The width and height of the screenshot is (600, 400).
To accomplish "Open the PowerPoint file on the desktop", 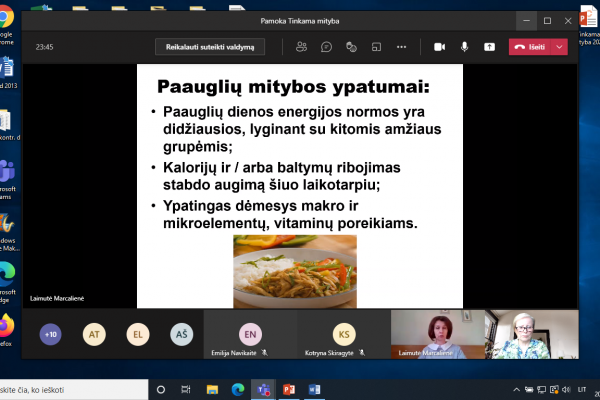I will click(589, 24).
